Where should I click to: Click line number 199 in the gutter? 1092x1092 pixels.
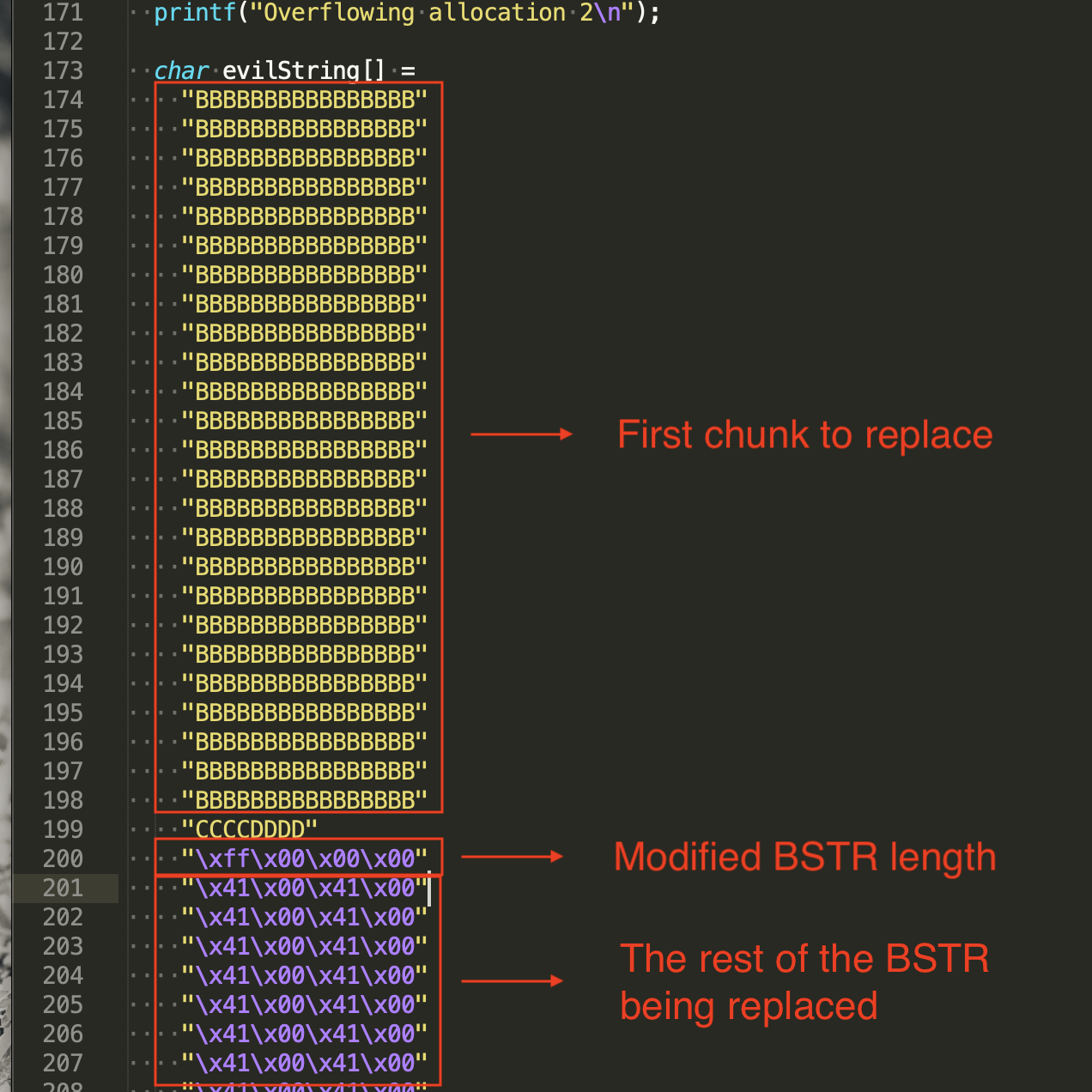click(x=63, y=829)
